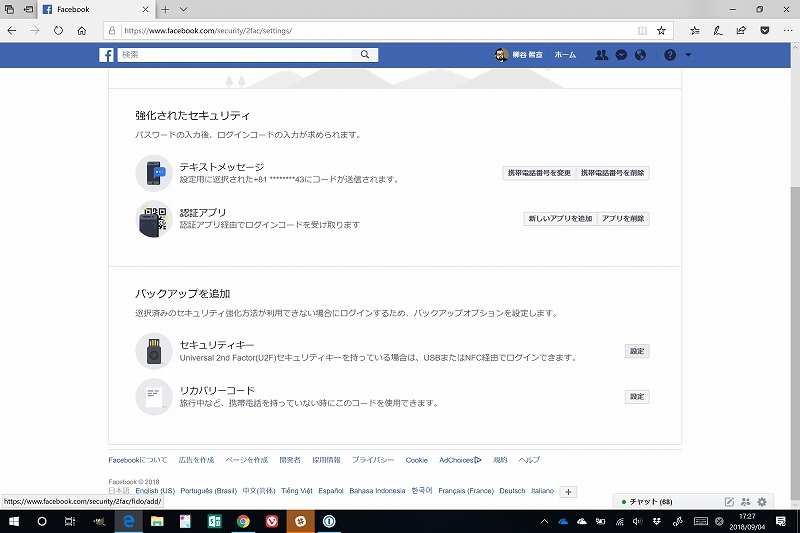Click 携帯電話番号を削除 button
This screenshot has width=800, height=533.
tap(613, 173)
